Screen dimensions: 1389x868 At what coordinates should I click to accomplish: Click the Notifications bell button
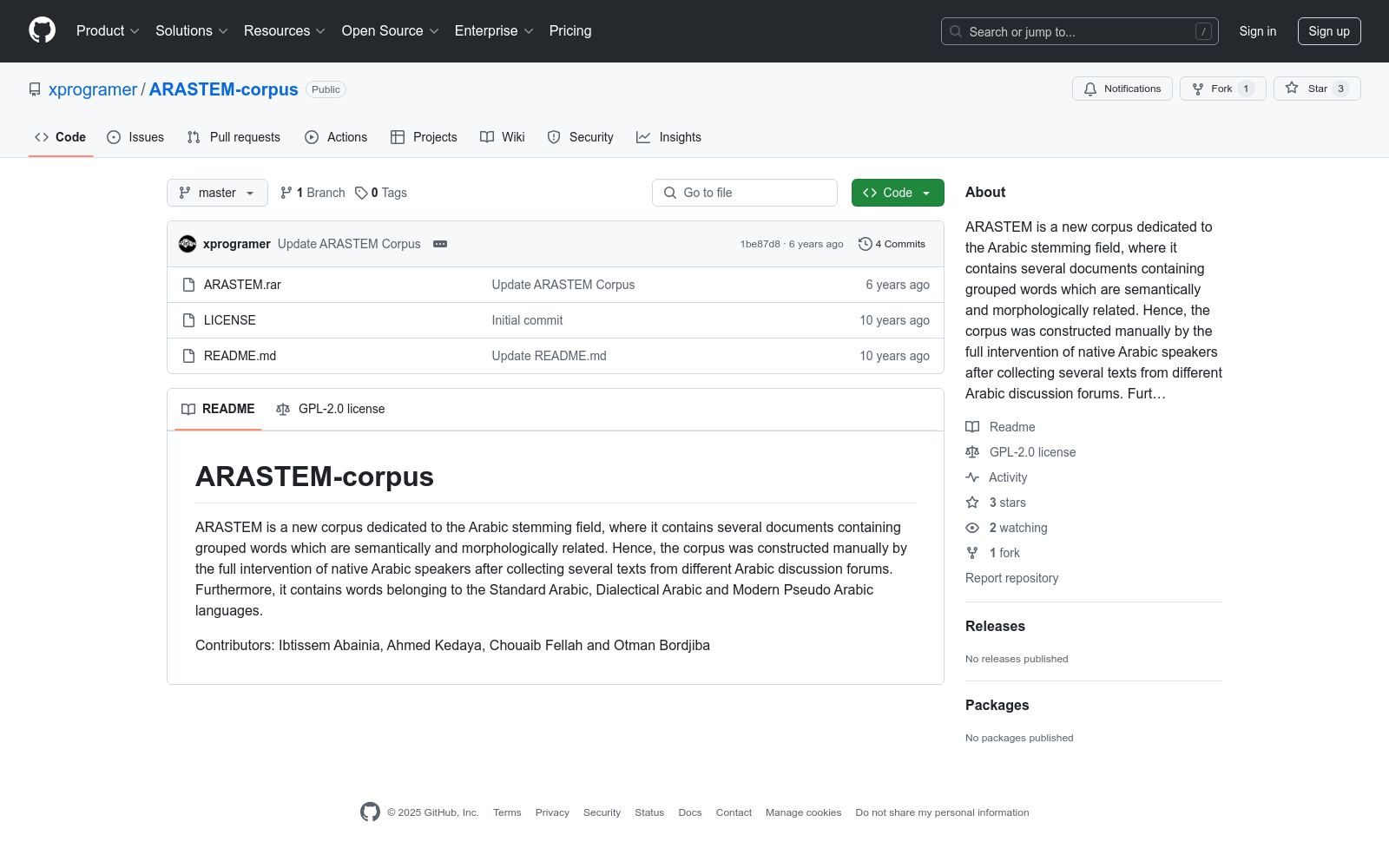[1122, 89]
